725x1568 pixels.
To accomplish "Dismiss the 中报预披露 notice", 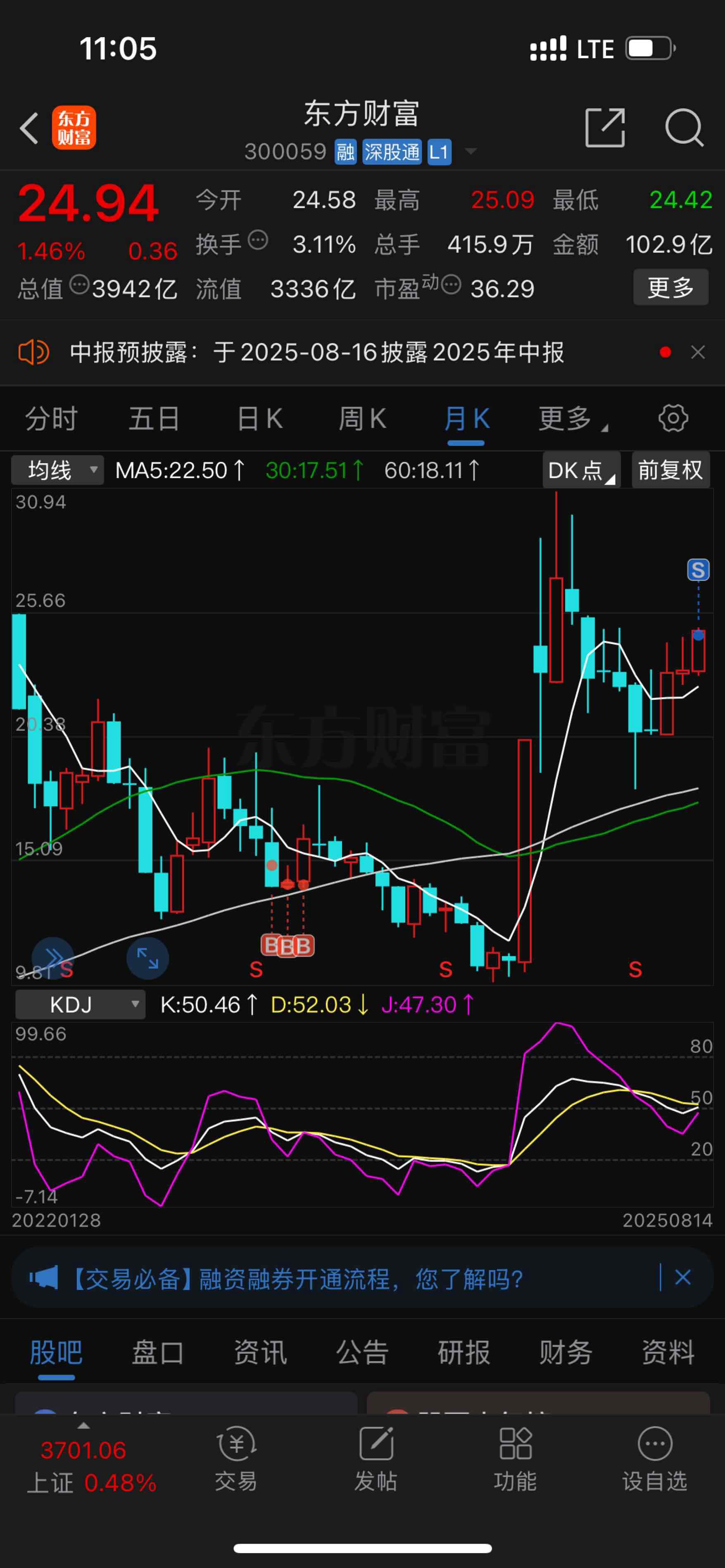I will point(698,352).
